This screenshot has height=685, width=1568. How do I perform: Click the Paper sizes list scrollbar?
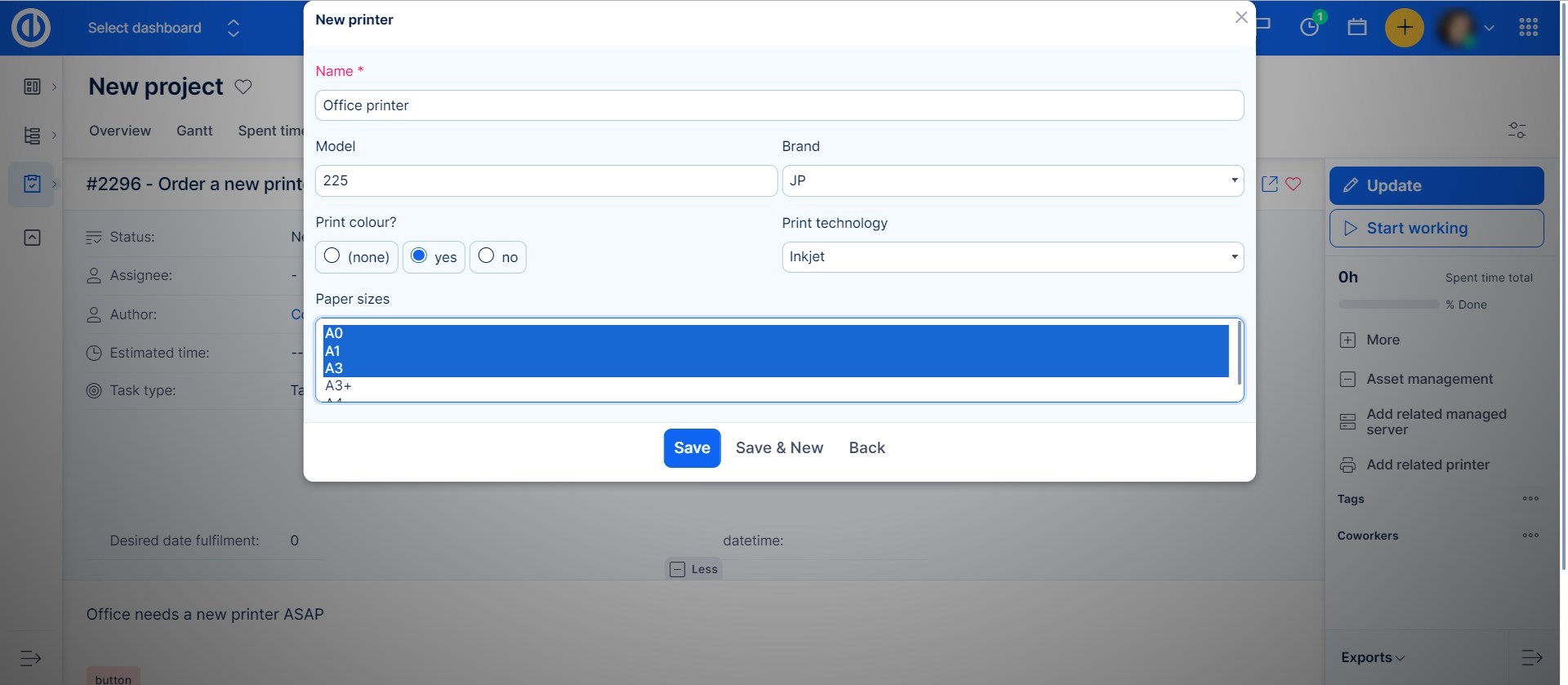tap(1239, 353)
